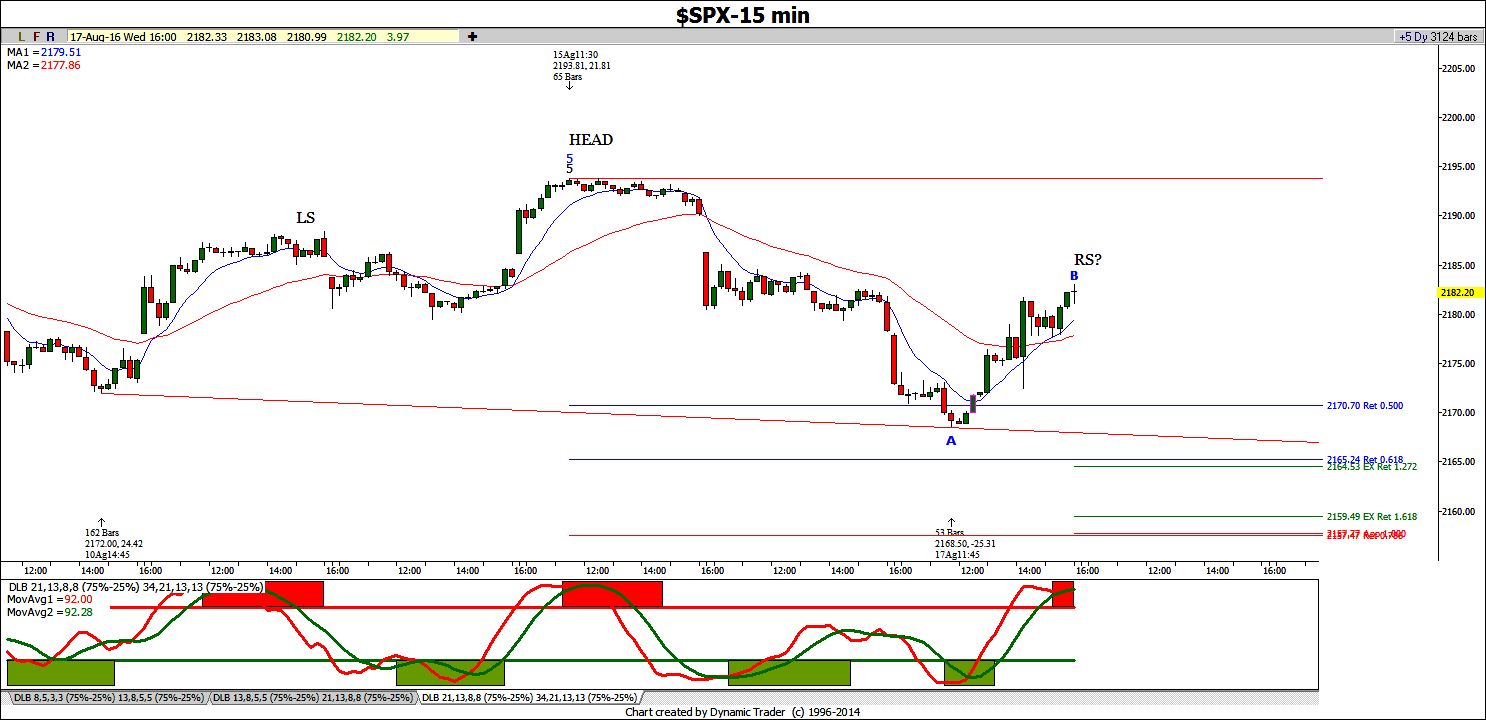Image resolution: width=1486 pixels, height=720 pixels.
Task: Click the '15Ag11:30' swing high annotation
Action: (576, 55)
